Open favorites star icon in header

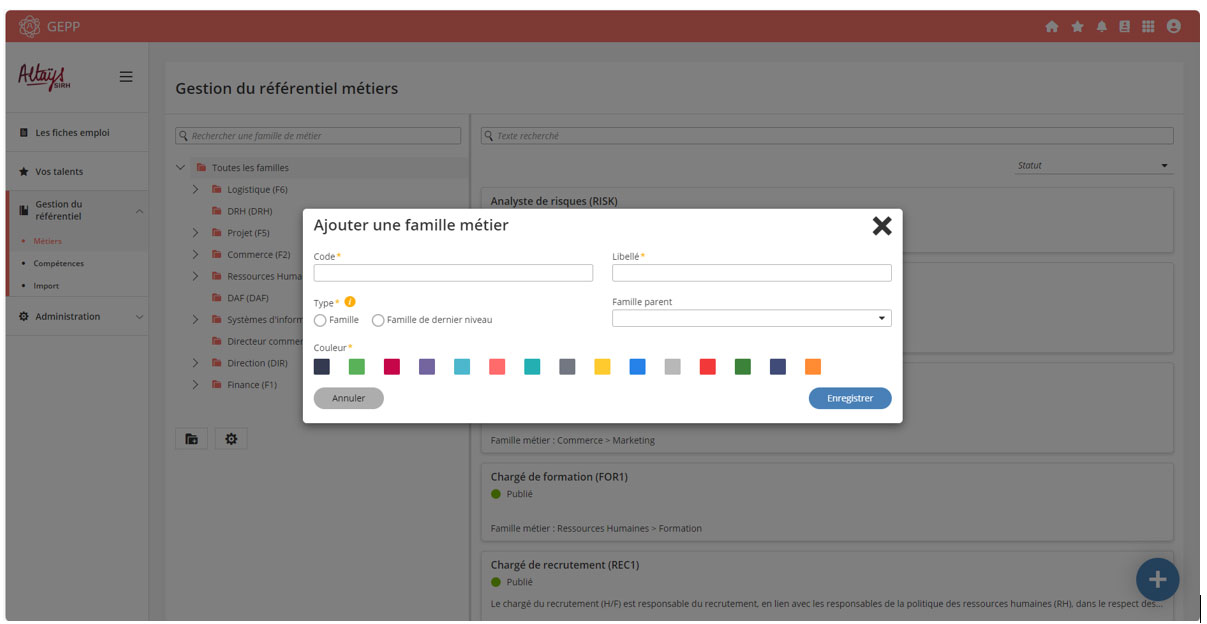pyautogui.click(x=1077, y=27)
